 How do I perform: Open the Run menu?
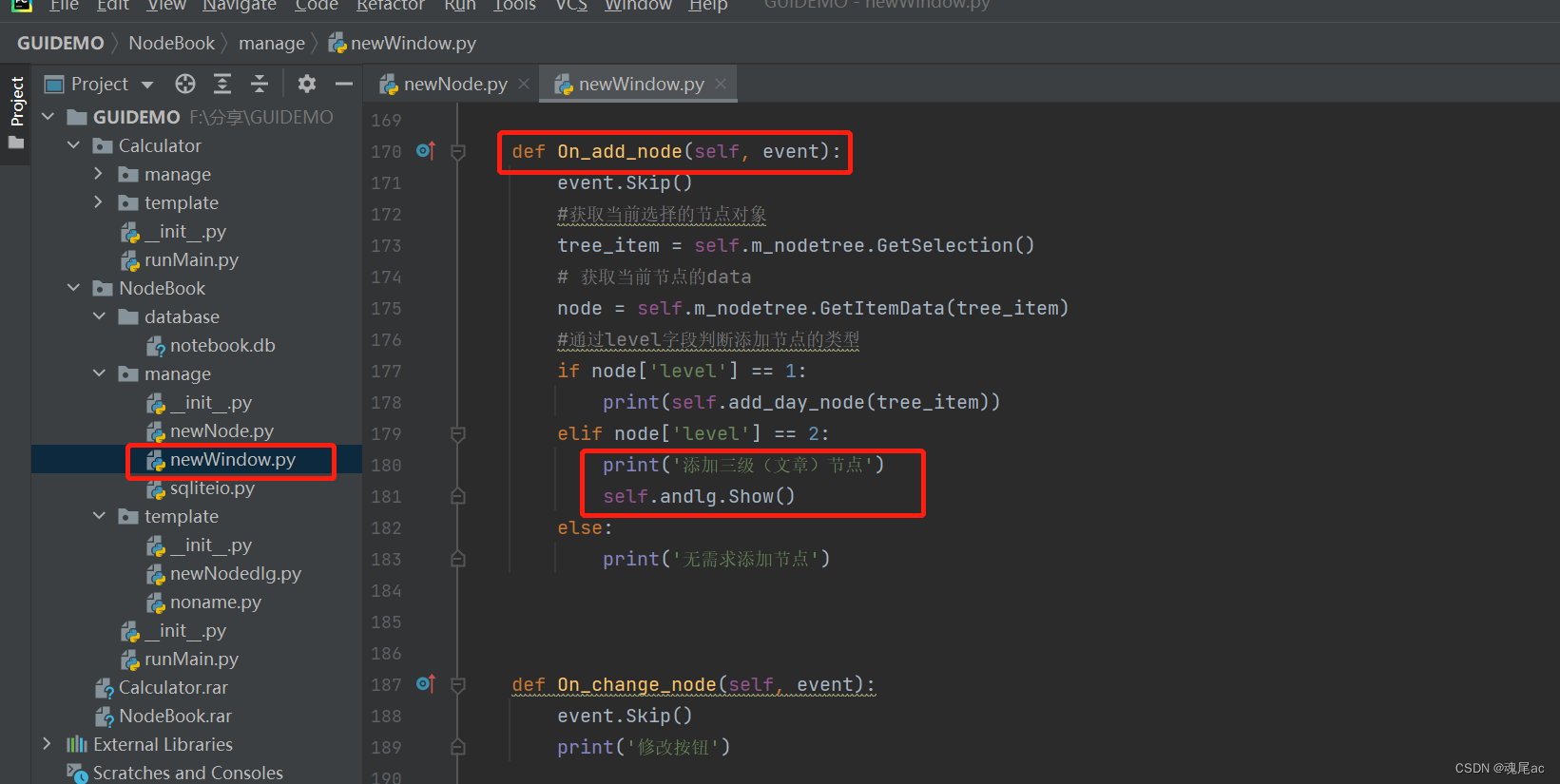[x=460, y=5]
